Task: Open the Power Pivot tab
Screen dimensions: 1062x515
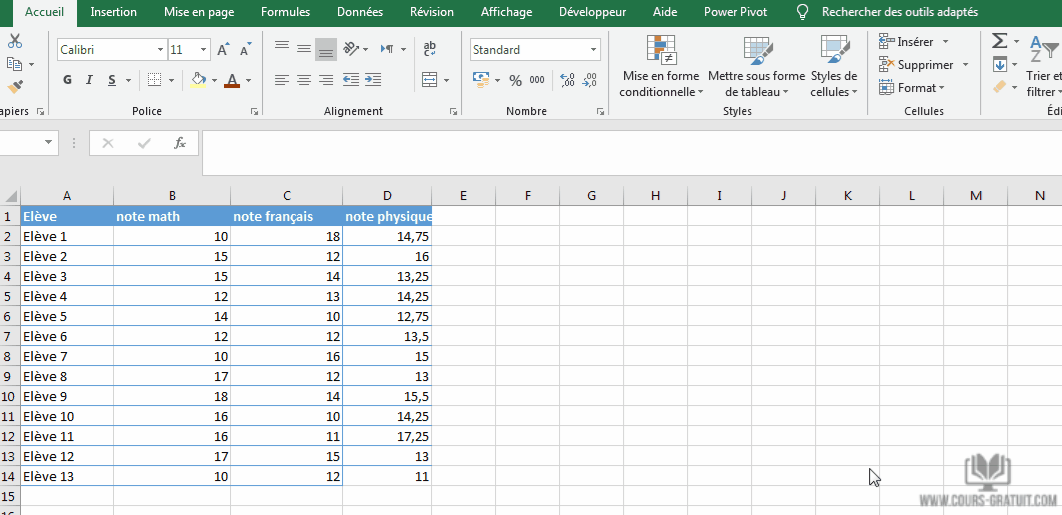Action: (x=736, y=12)
